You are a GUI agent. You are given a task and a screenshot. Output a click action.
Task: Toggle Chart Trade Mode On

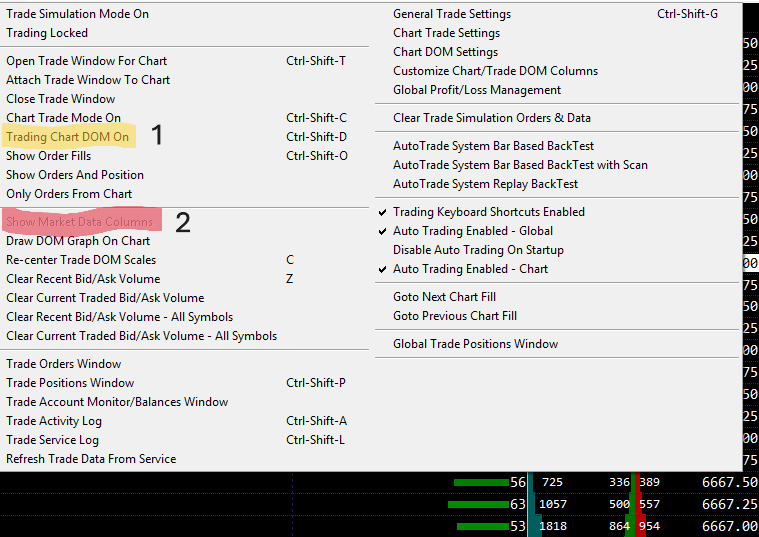tap(63, 118)
